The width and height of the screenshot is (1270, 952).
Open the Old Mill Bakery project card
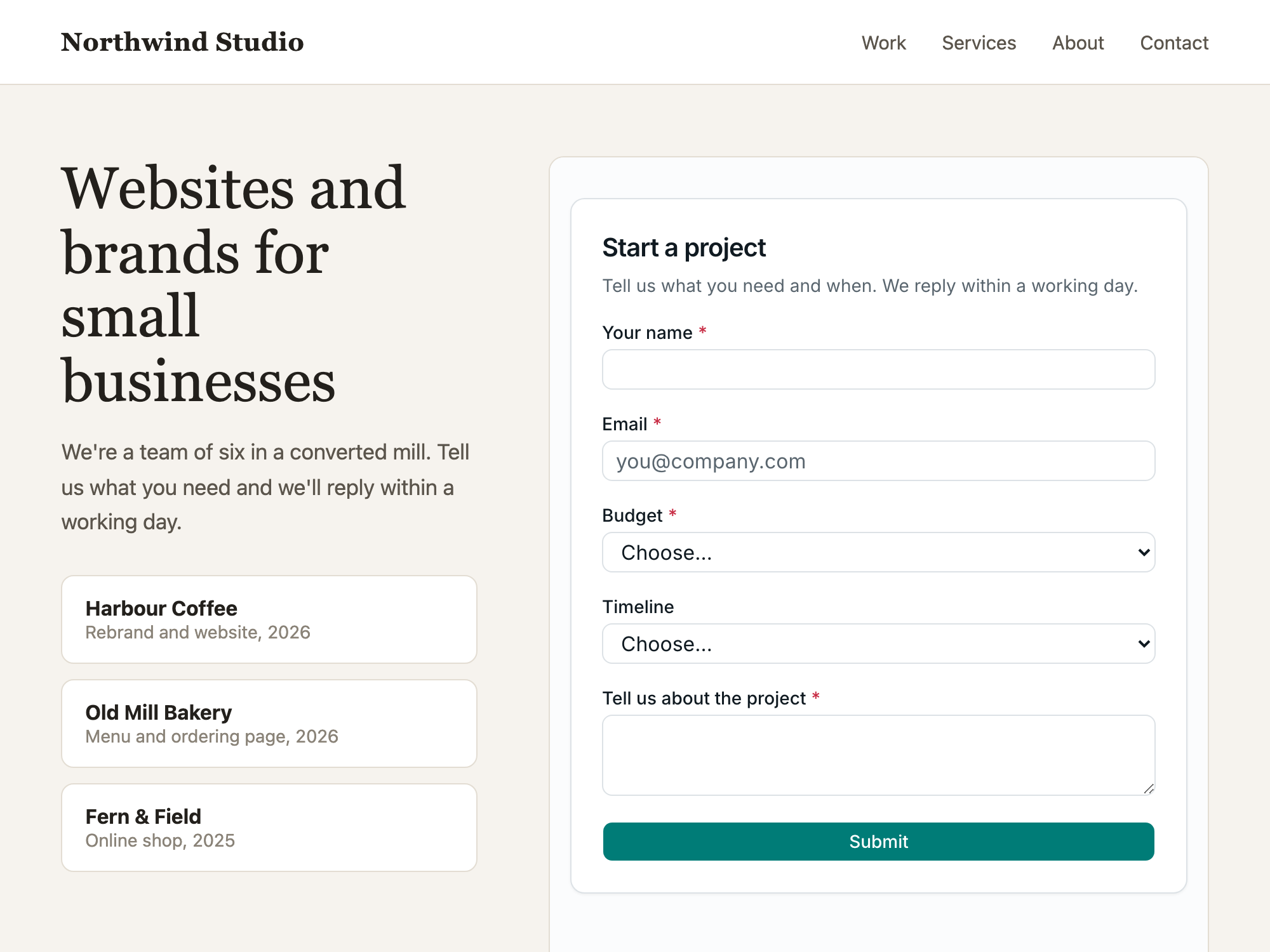point(269,724)
